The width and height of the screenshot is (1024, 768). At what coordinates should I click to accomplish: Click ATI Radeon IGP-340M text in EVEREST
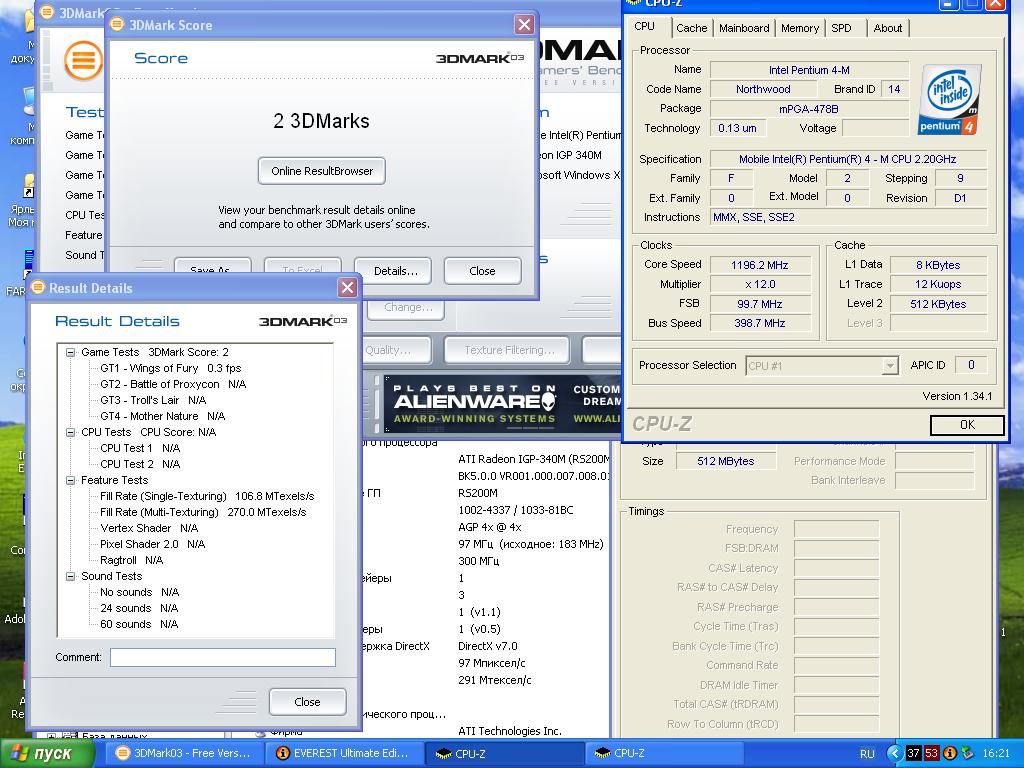(x=534, y=459)
